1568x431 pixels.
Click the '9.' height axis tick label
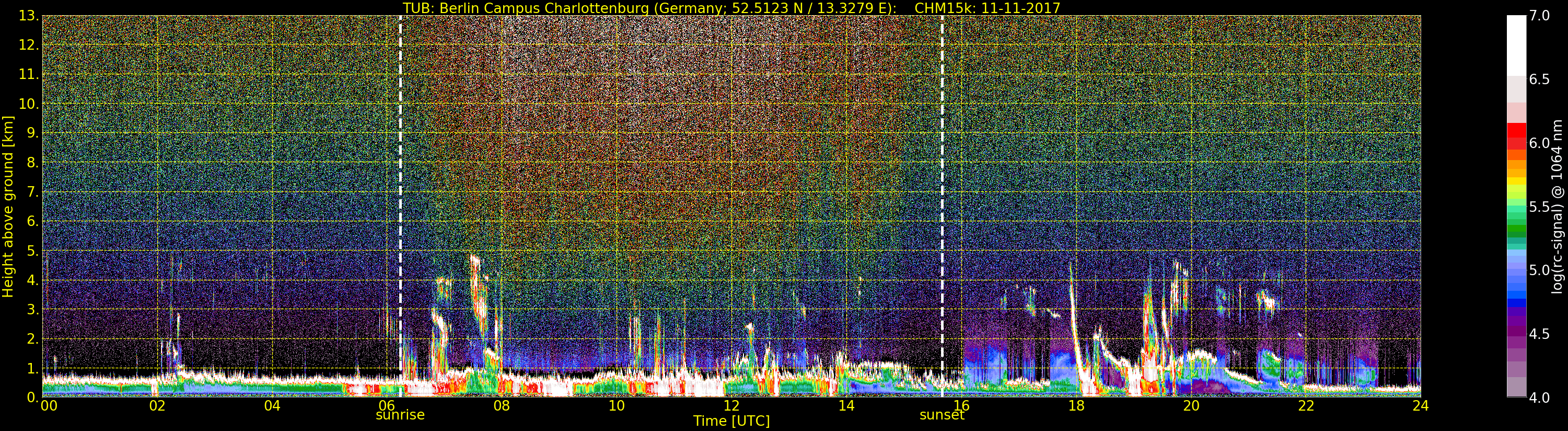coord(33,133)
